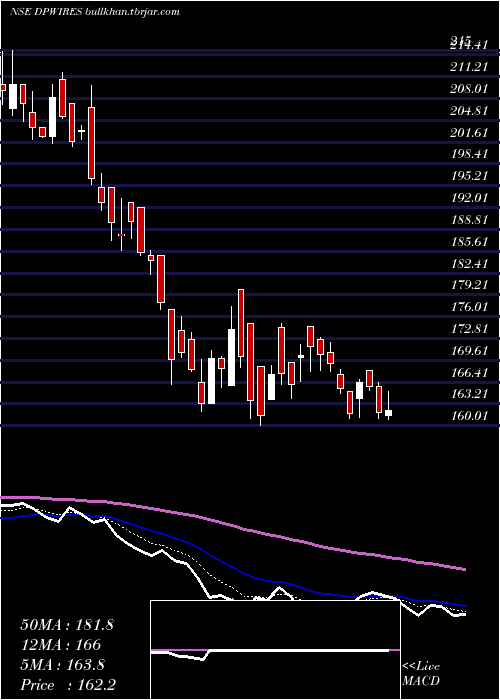The width and height of the screenshot is (500, 700).
Task: Click the 5MA : 163.8 readout
Action: [x=62, y=665]
